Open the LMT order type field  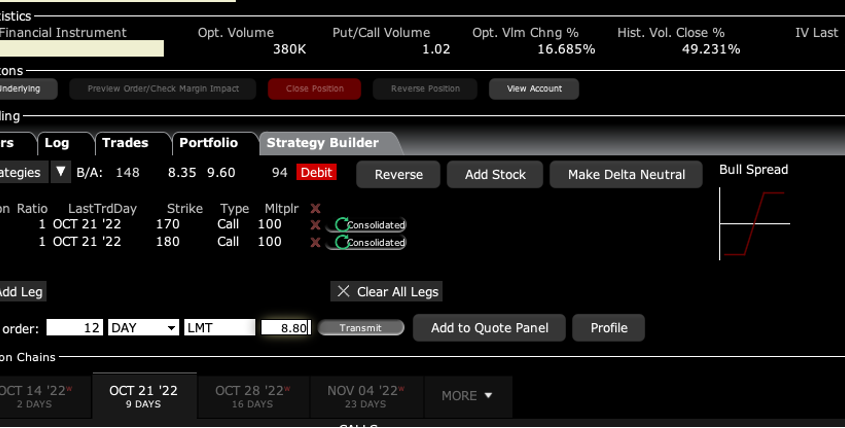coord(219,328)
